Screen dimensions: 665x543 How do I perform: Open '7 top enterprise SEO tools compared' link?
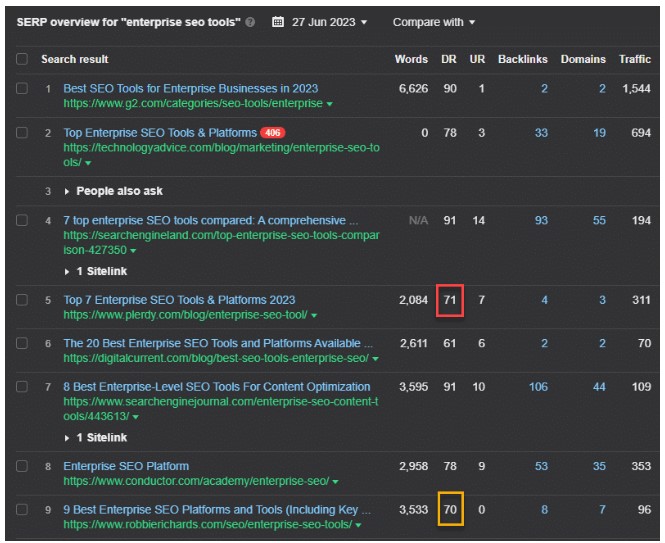(x=210, y=220)
